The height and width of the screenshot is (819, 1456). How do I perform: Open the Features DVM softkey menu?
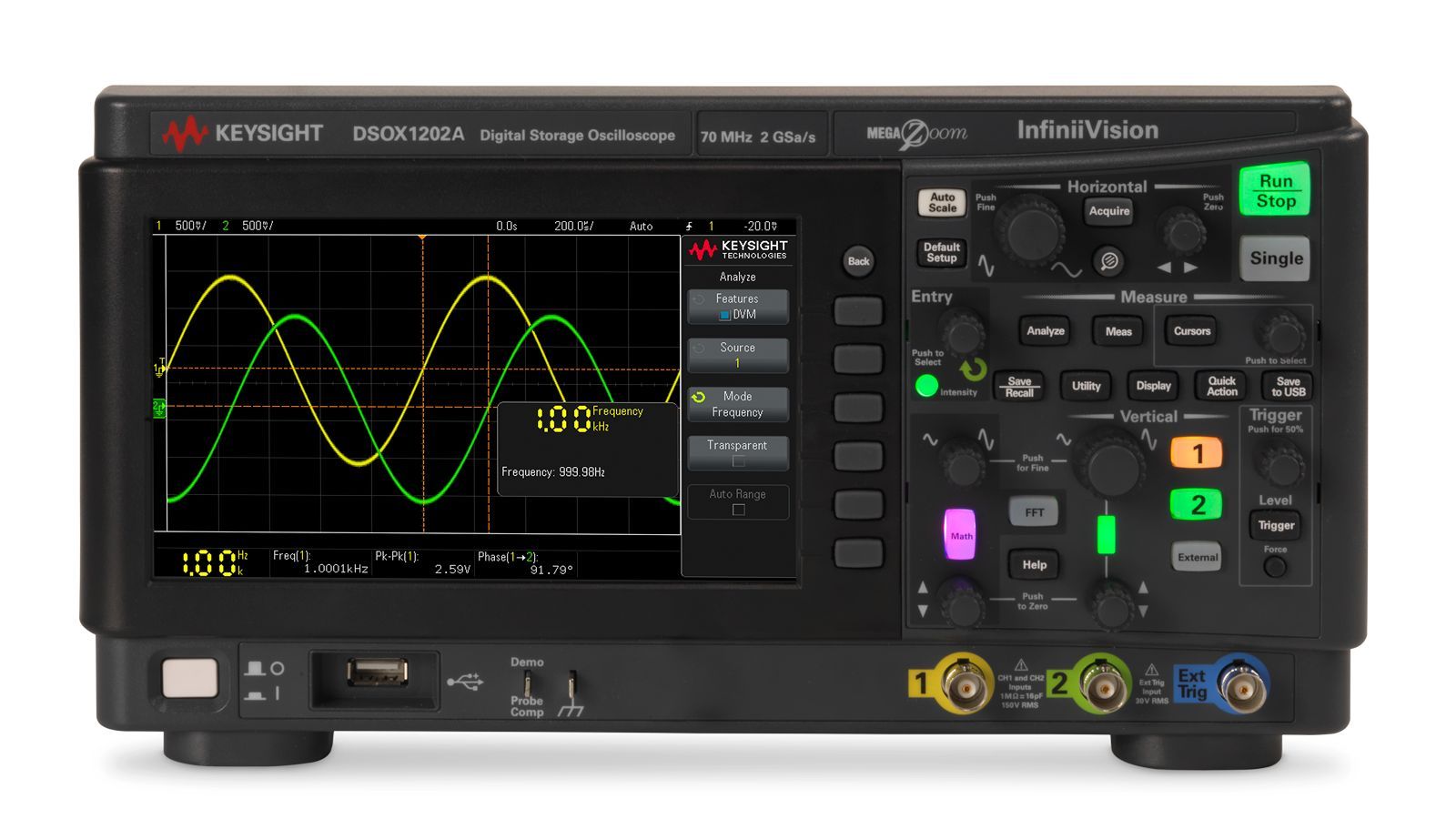point(738,307)
